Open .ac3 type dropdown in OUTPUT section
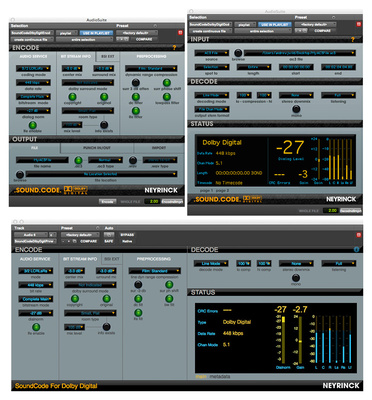This screenshot has height=400, width=372. pos(105,160)
